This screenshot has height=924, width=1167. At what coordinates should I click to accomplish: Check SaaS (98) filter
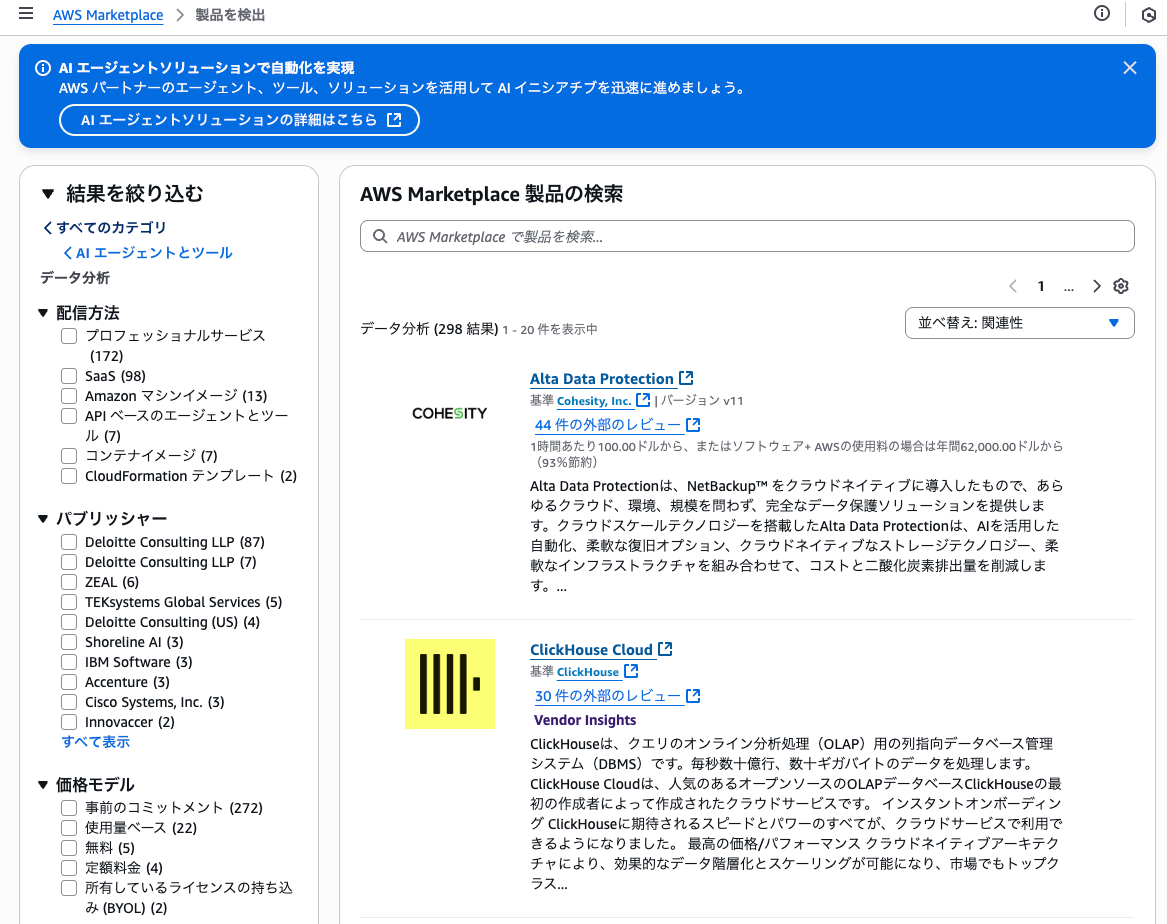[x=69, y=376]
